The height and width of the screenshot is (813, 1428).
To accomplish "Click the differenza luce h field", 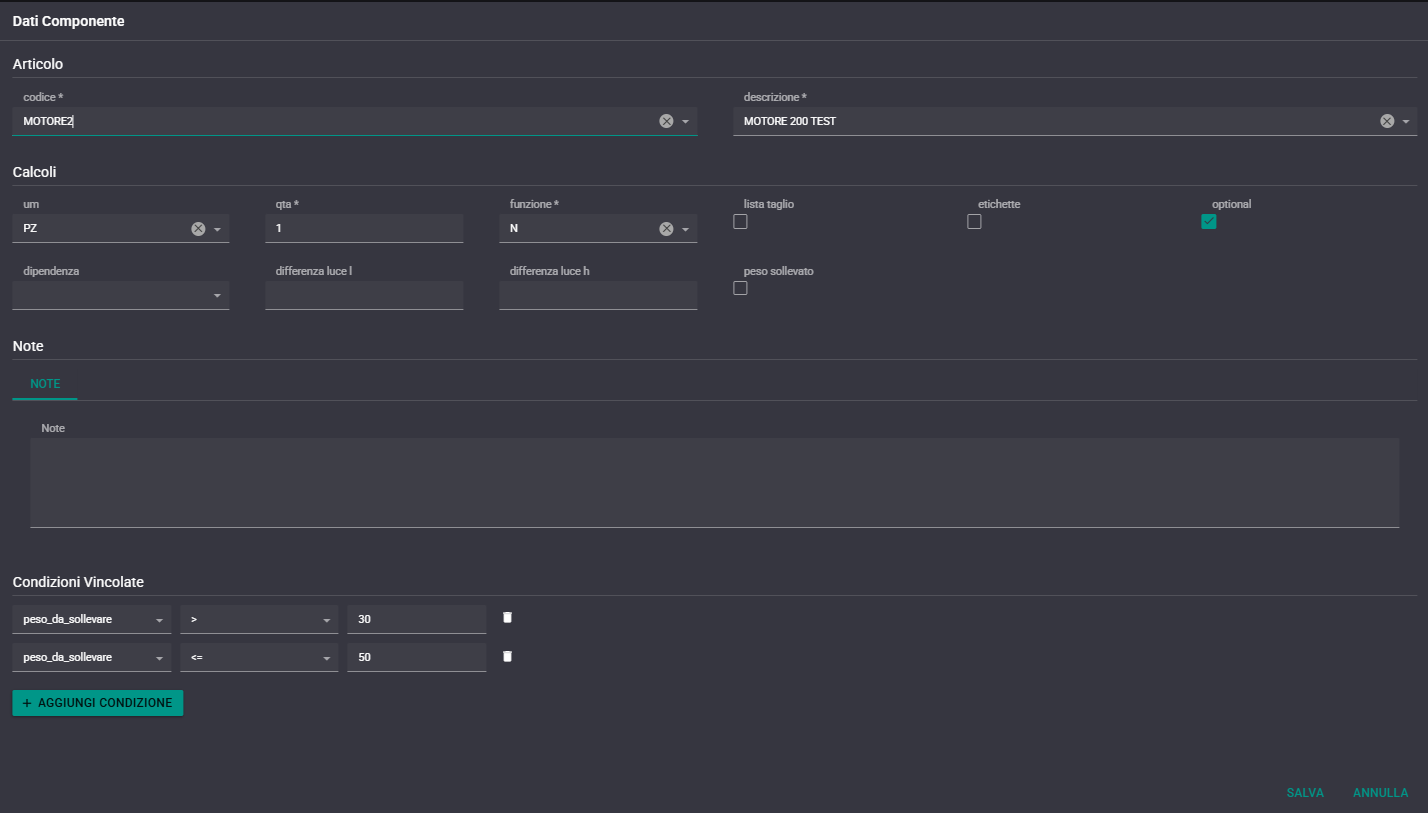I will (x=598, y=295).
